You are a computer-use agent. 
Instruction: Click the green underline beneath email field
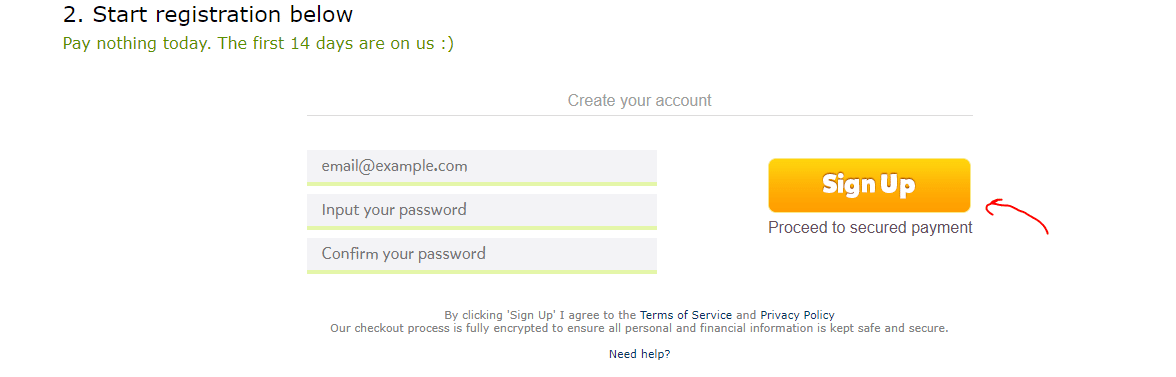(482, 184)
